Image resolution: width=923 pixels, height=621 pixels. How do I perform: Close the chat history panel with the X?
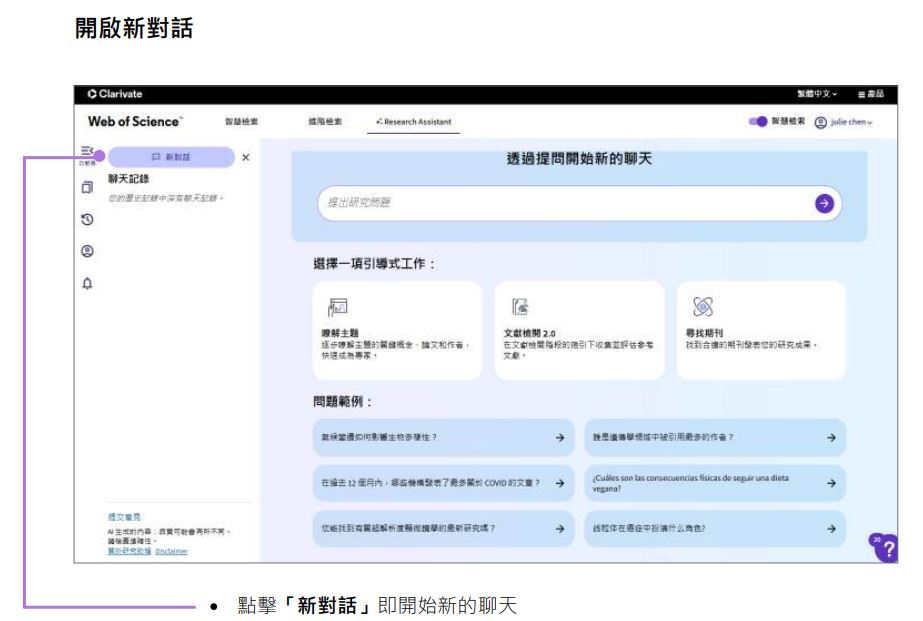[246, 157]
